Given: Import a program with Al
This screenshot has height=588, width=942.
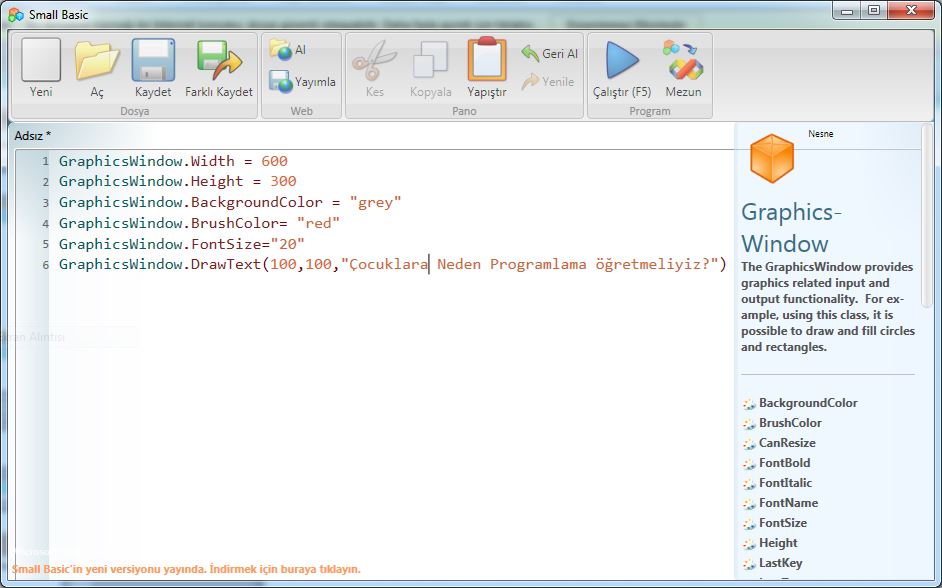Looking at the screenshot, I should (287, 49).
